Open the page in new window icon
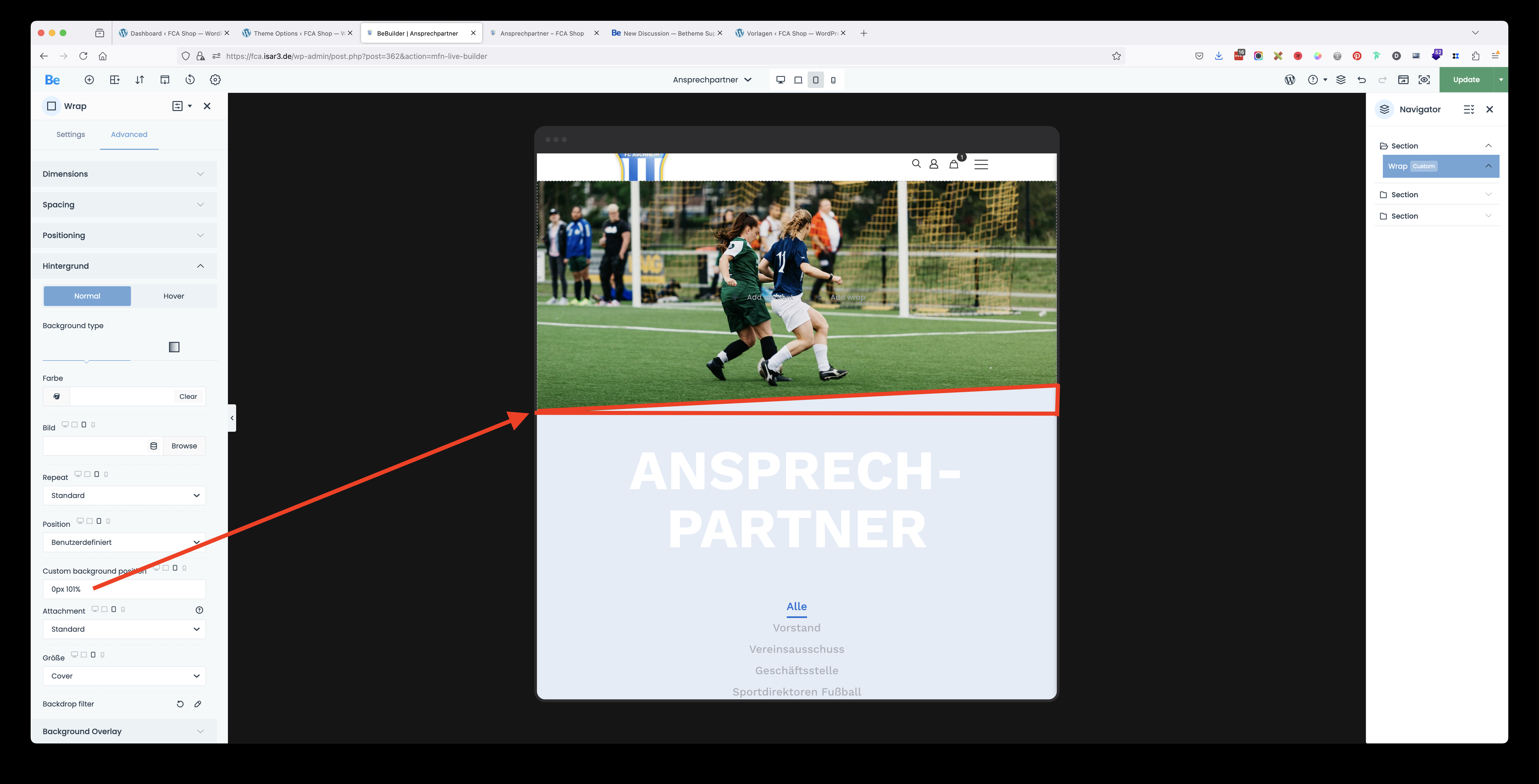Screen dimensions: 1539x784 click(x=1403, y=80)
